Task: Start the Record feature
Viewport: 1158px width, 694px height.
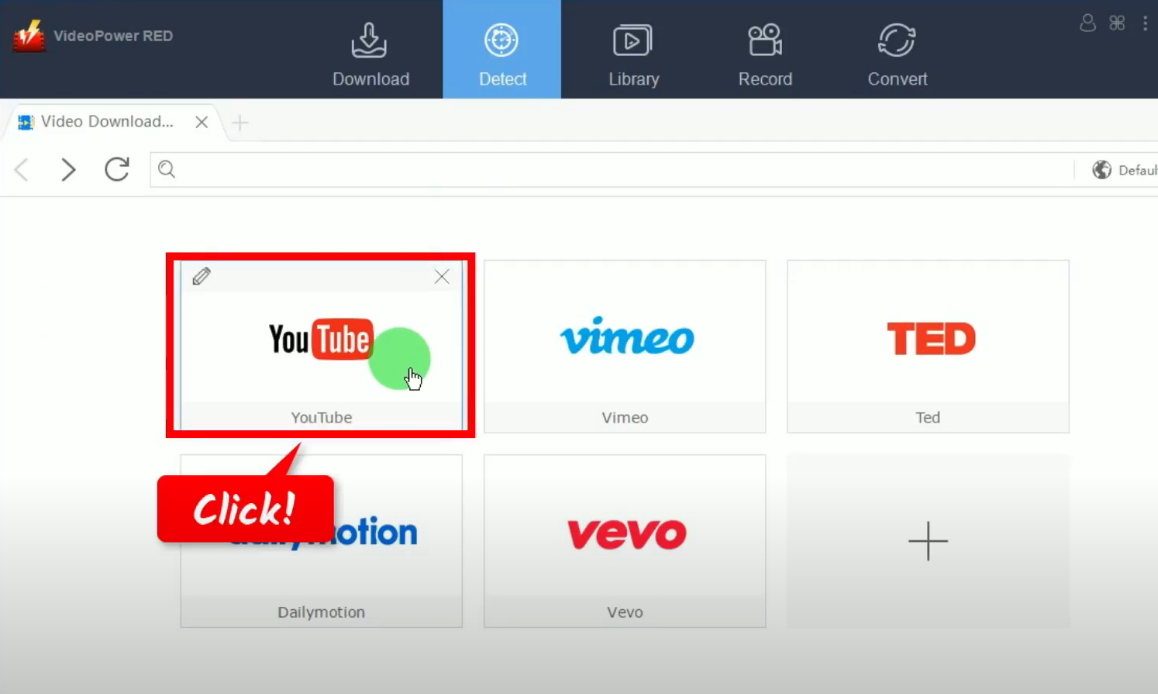Action: (x=765, y=50)
